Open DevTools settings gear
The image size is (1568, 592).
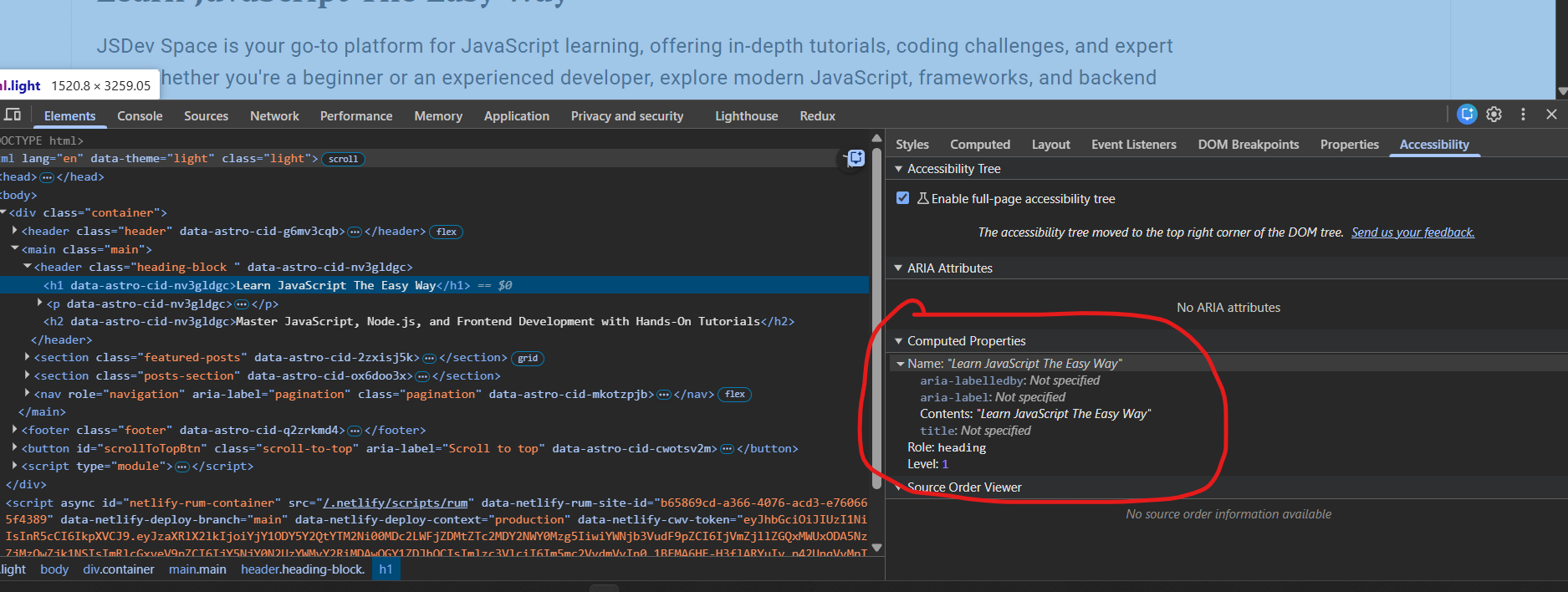[x=1494, y=115]
